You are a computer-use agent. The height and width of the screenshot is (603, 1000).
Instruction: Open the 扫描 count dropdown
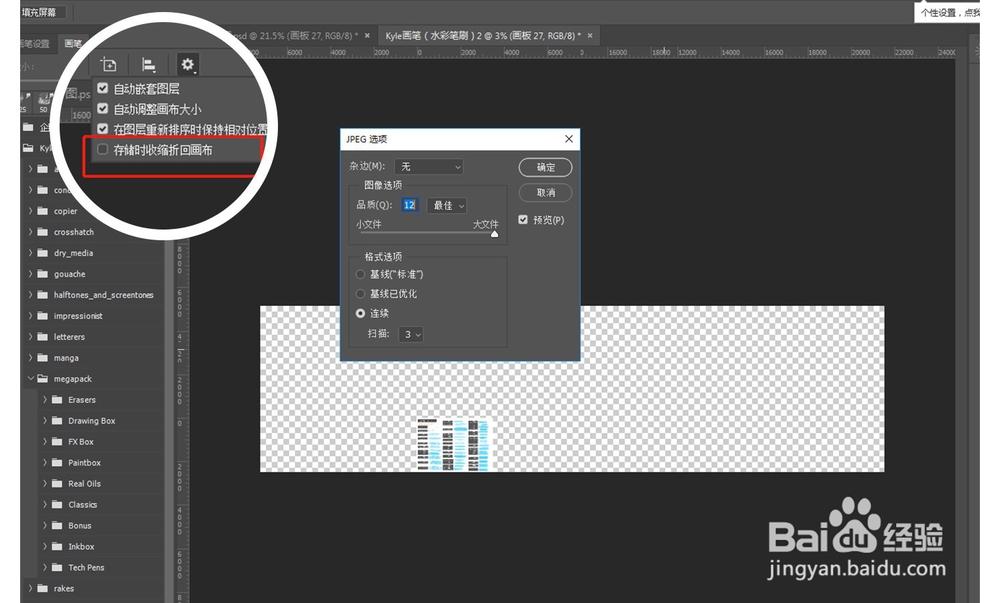[x=411, y=335]
